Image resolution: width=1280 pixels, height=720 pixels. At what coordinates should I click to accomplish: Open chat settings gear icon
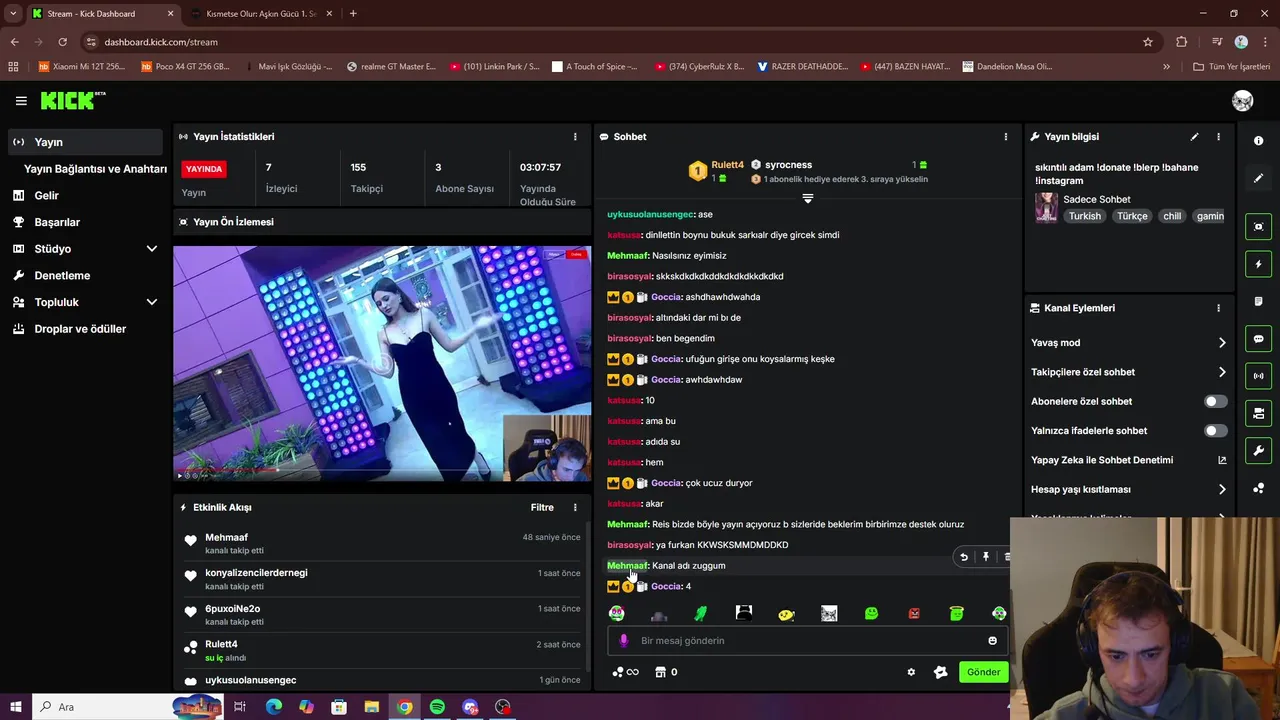(911, 672)
